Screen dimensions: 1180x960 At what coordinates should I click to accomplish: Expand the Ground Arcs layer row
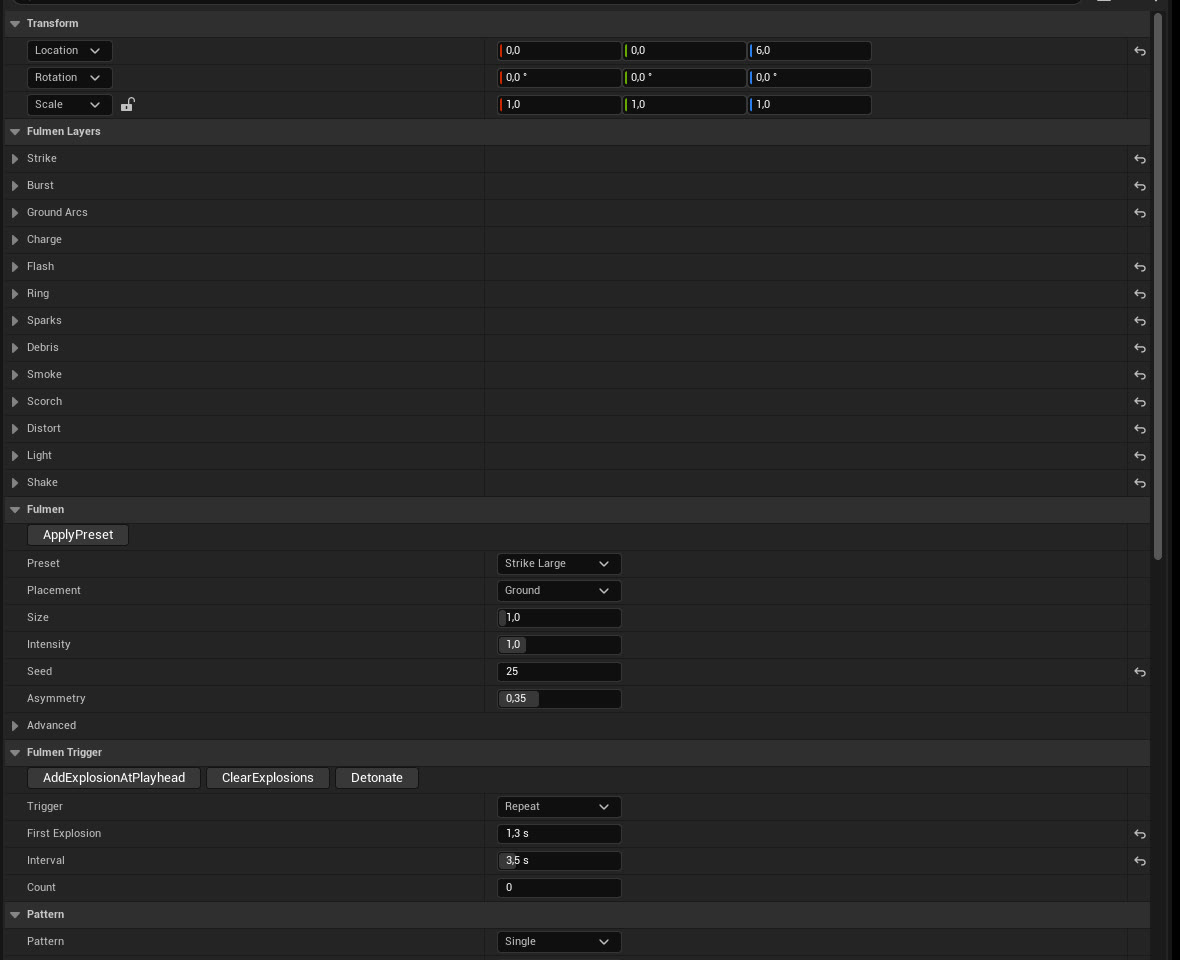[x=15, y=213]
